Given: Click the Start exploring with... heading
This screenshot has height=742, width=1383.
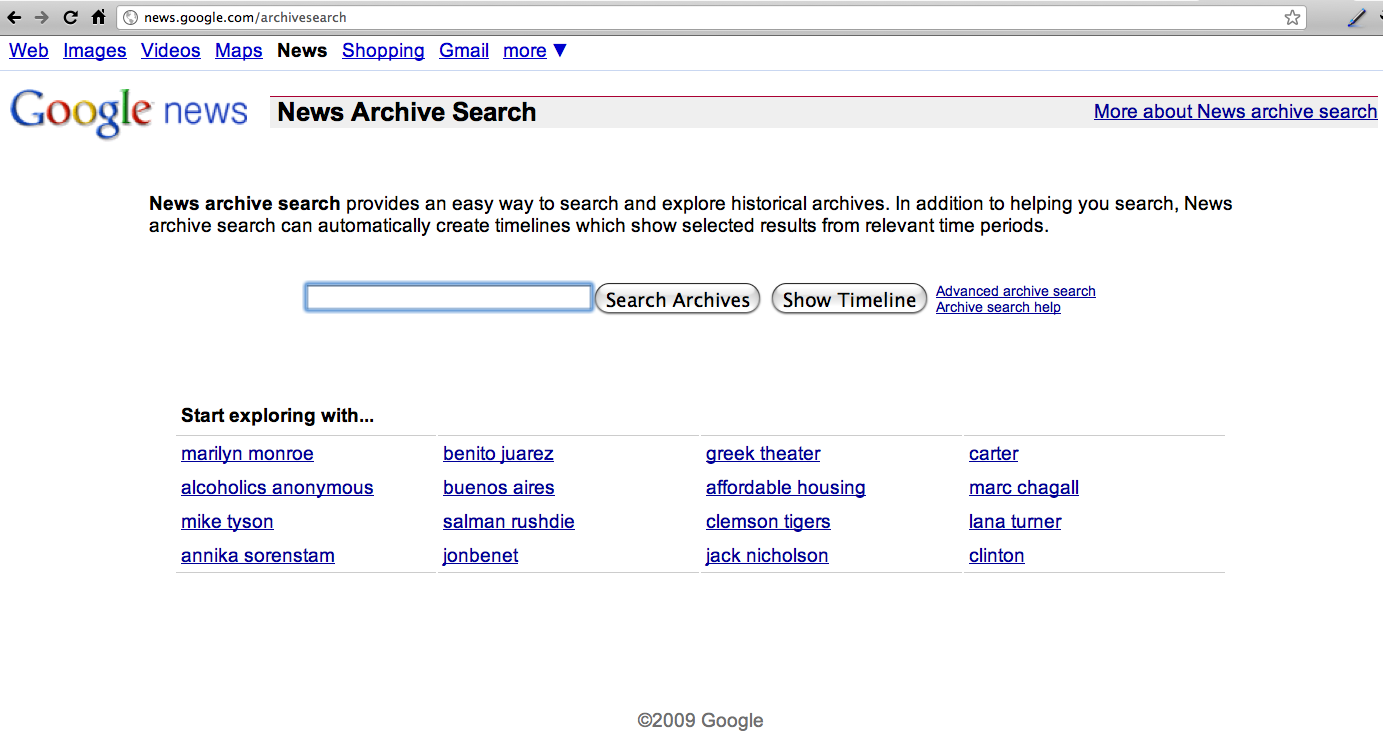Looking at the screenshot, I should pyautogui.click(x=278, y=415).
